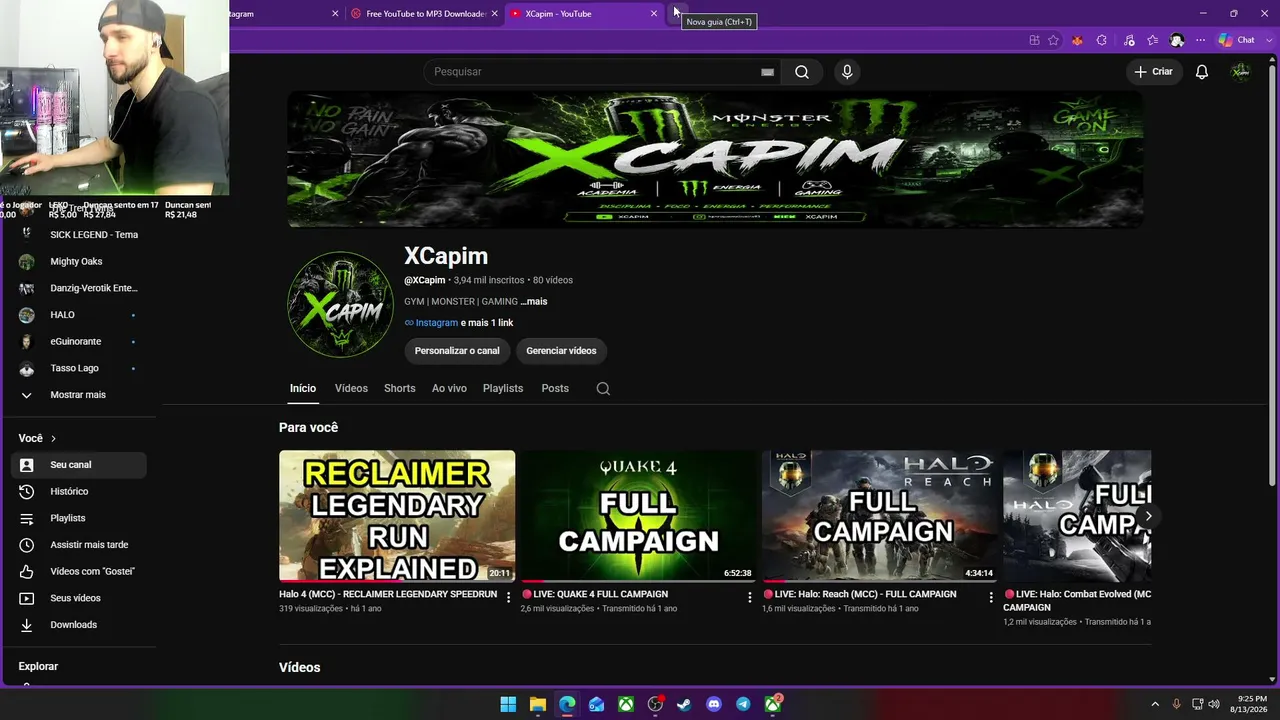Switch to the 'Ao vivo' channel tab

(x=449, y=388)
